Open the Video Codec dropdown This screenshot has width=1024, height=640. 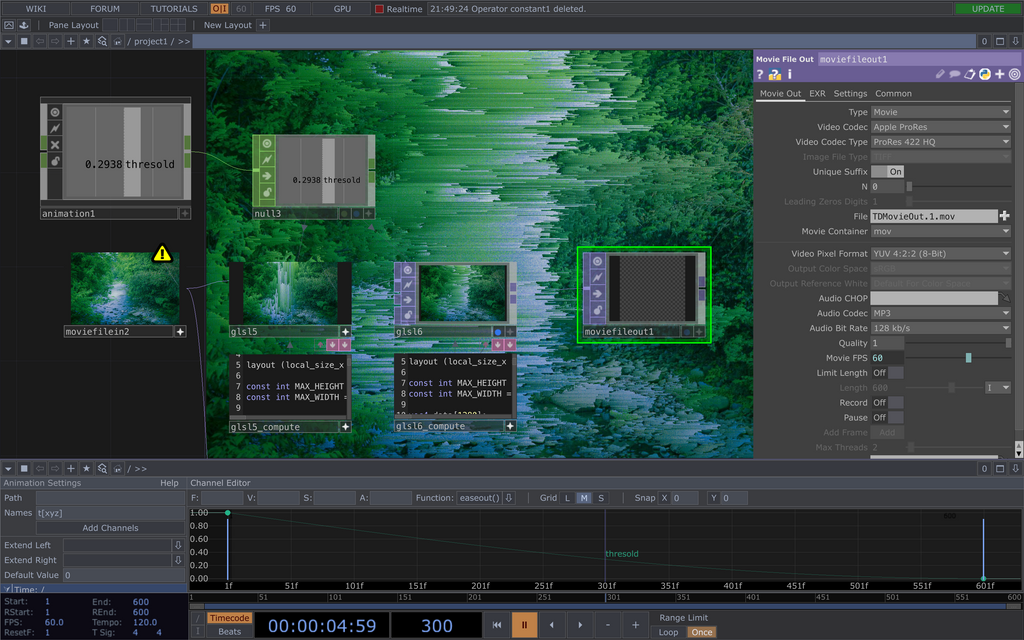[x=940, y=127]
